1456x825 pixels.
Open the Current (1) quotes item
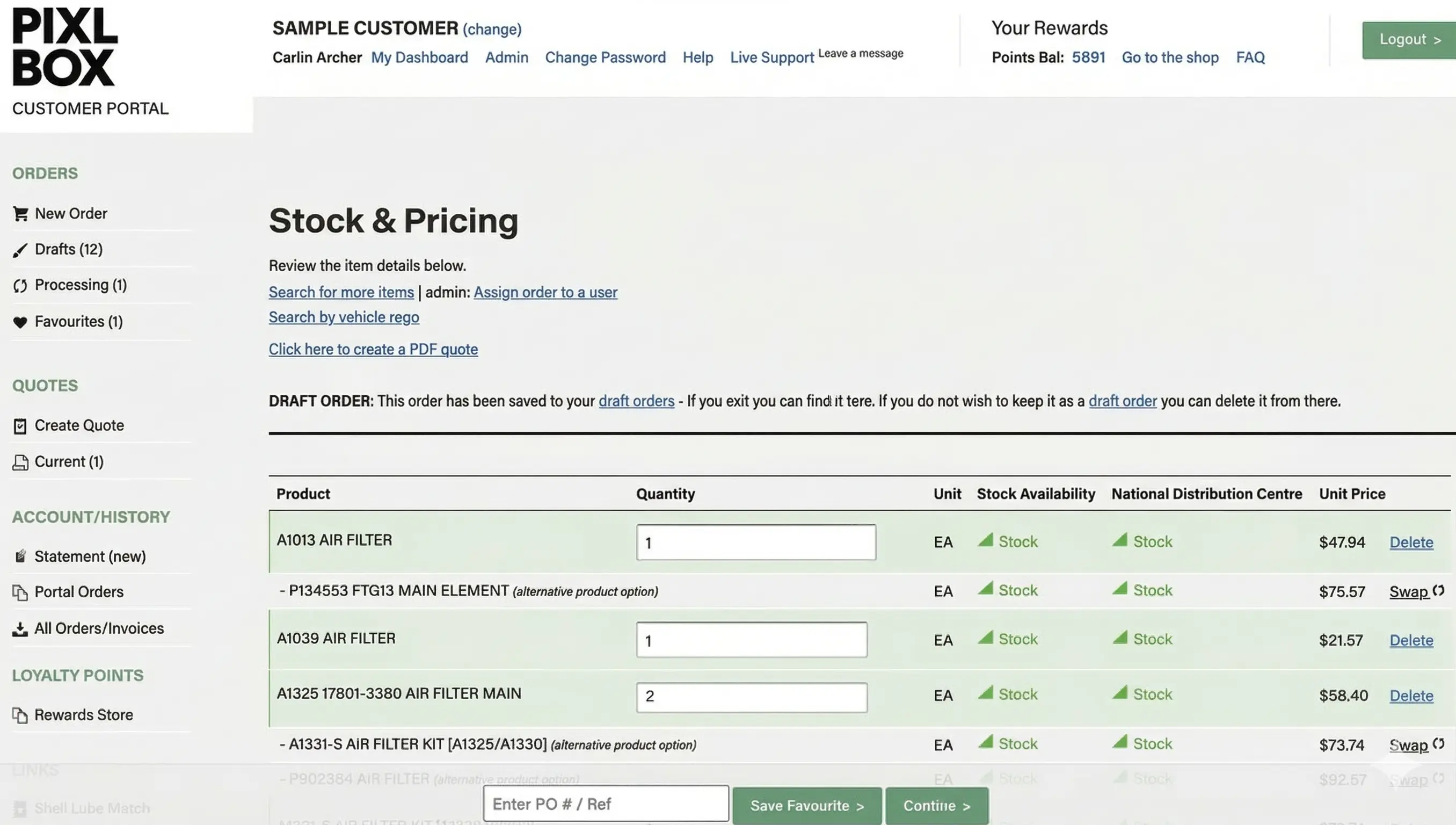(69, 462)
